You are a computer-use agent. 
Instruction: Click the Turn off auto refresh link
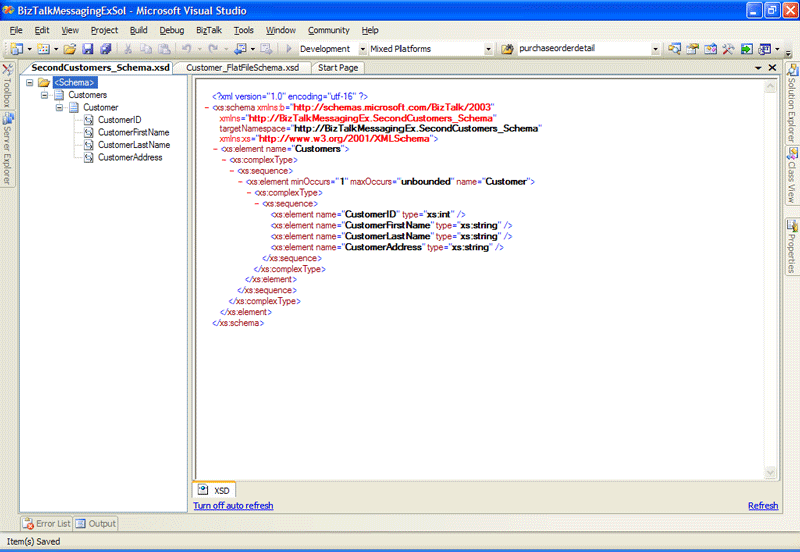click(233, 506)
